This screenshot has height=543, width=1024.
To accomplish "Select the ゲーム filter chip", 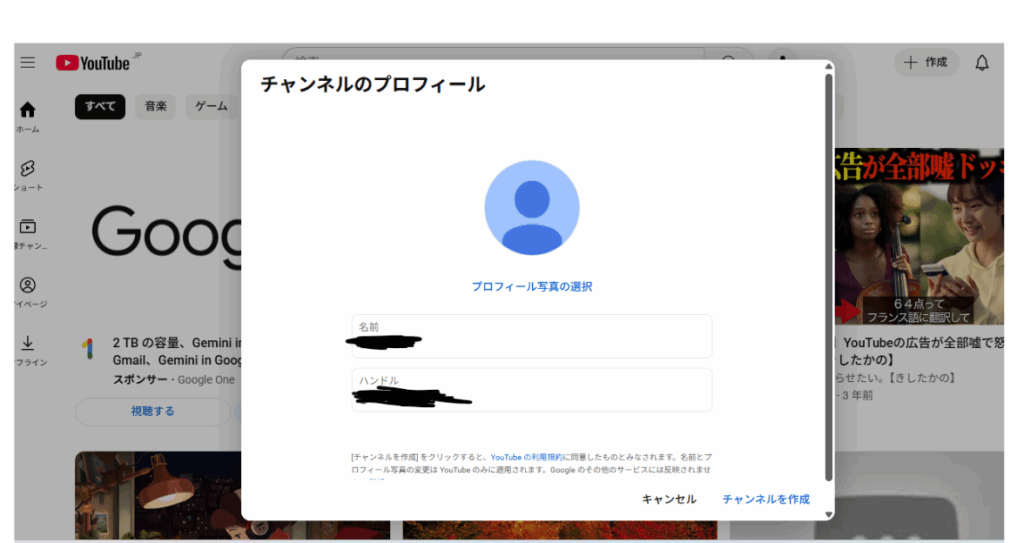I will coord(211,106).
